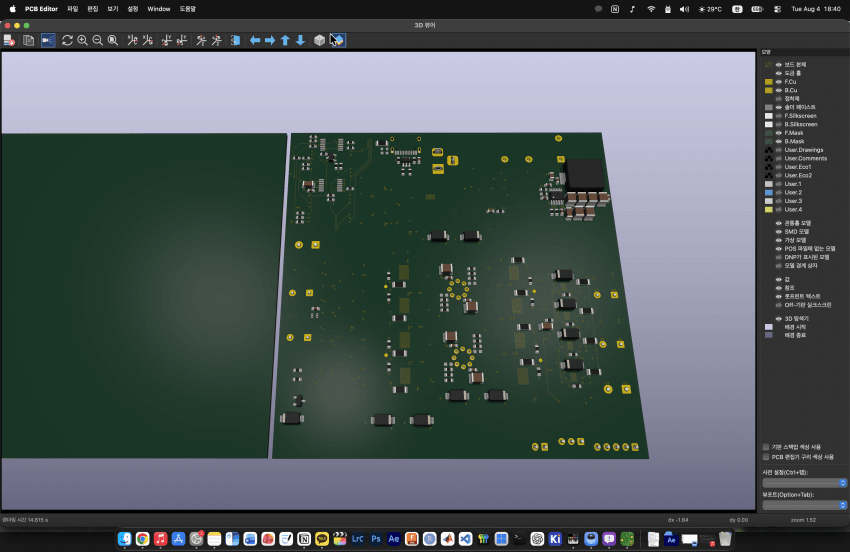Open Wi-Fi status in the menu bar

[651, 9]
